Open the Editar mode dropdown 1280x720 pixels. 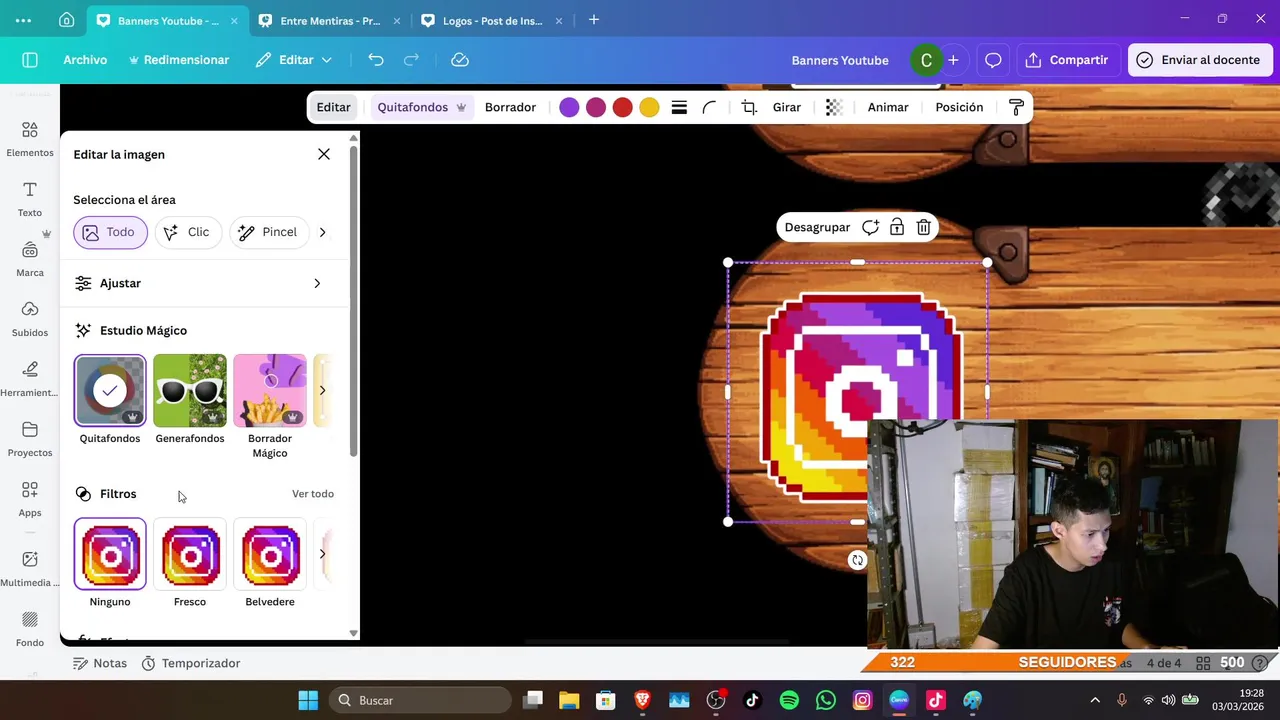click(x=293, y=60)
